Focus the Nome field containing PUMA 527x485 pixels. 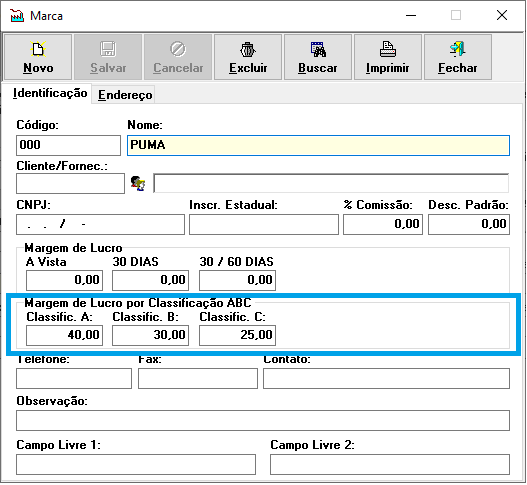318,145
